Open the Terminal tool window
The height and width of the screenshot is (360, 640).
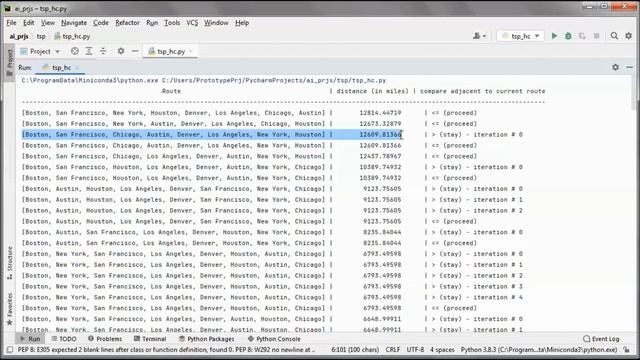coord(150,339)
